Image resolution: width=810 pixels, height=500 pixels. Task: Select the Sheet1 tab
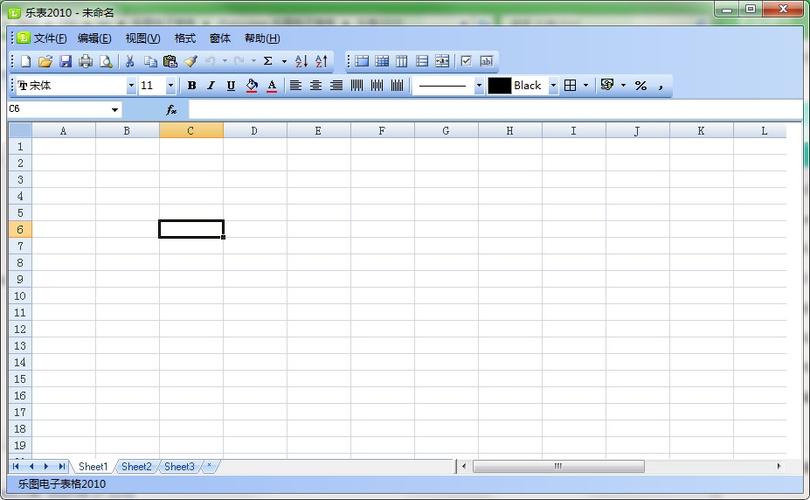click(x=93, y=467)
